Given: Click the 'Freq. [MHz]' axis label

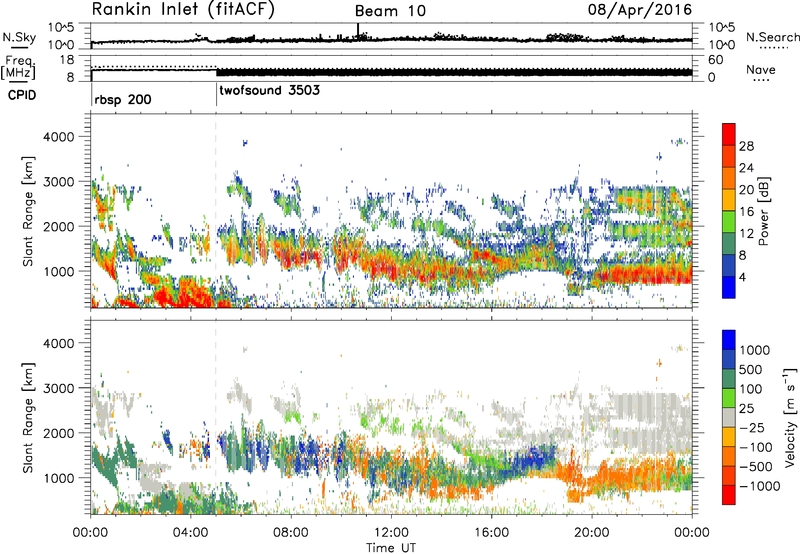Looking at the screenshot, I should tap(18, 68).
